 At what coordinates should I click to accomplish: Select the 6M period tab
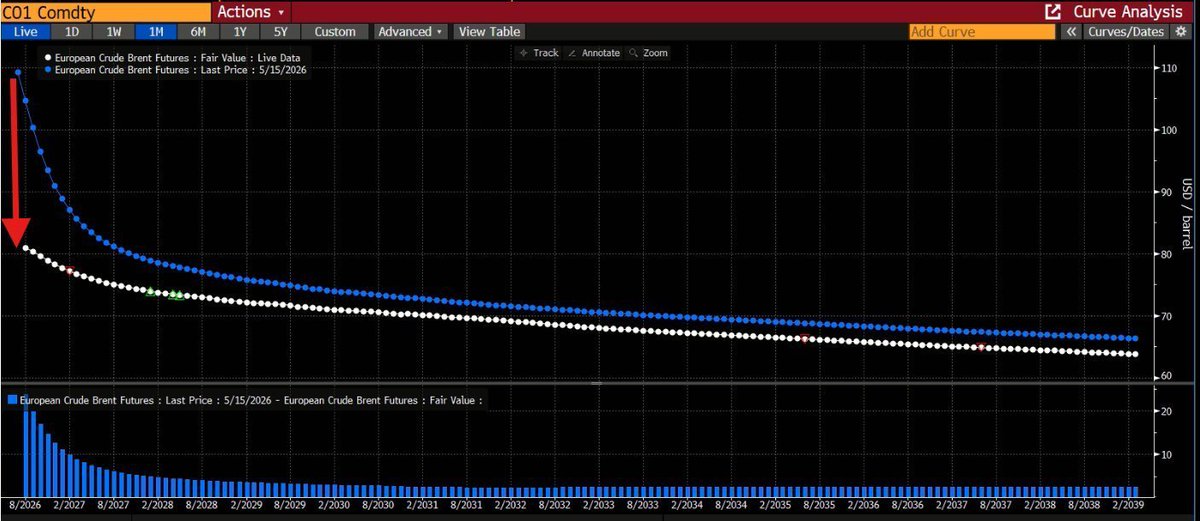coord(199,31)
